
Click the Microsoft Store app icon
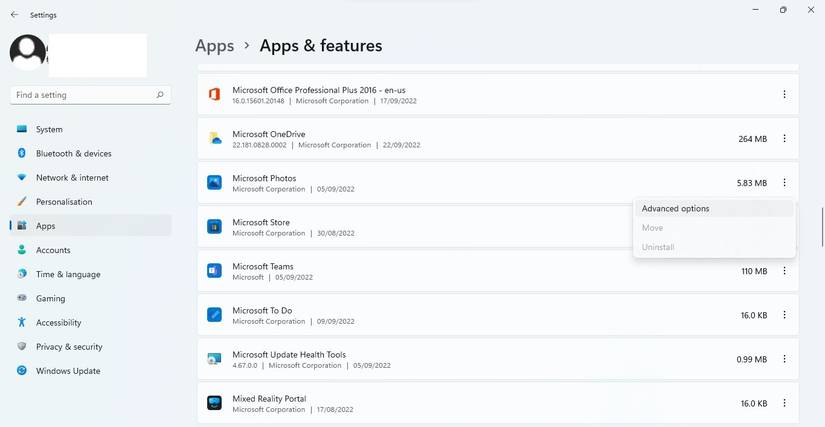(x=214, y=227)
